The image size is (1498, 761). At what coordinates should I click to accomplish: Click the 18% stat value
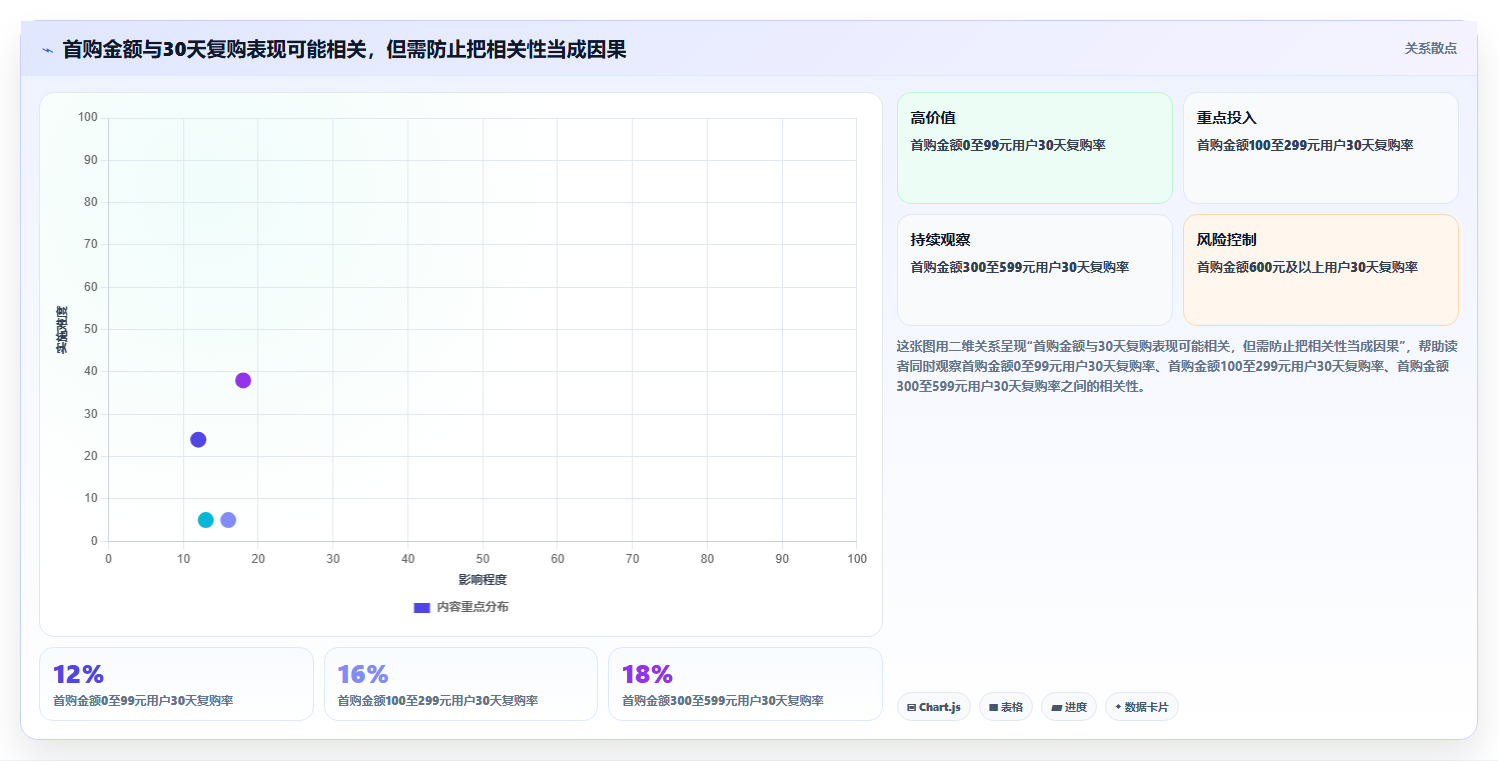click(647, 674)
